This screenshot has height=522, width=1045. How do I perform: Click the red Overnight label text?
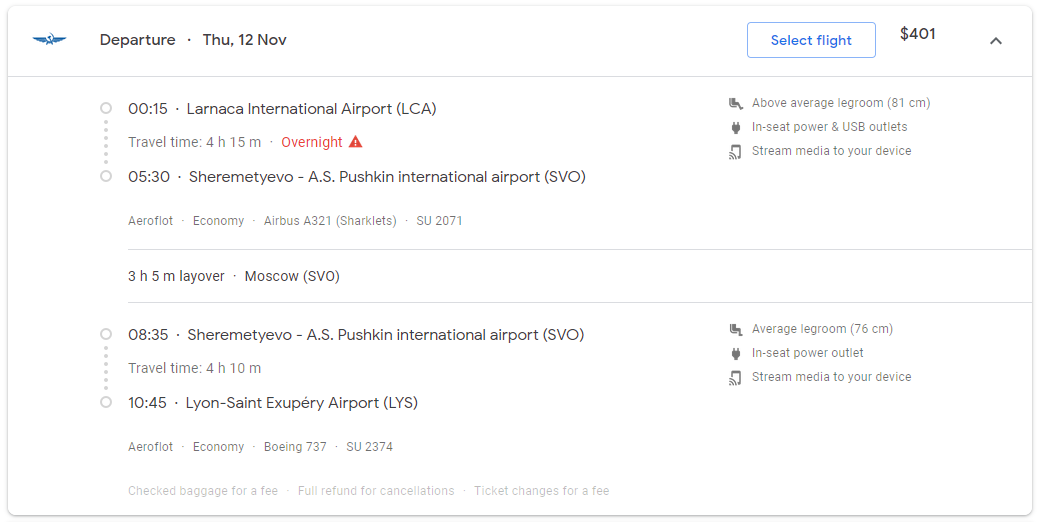[x=312, y=142]
